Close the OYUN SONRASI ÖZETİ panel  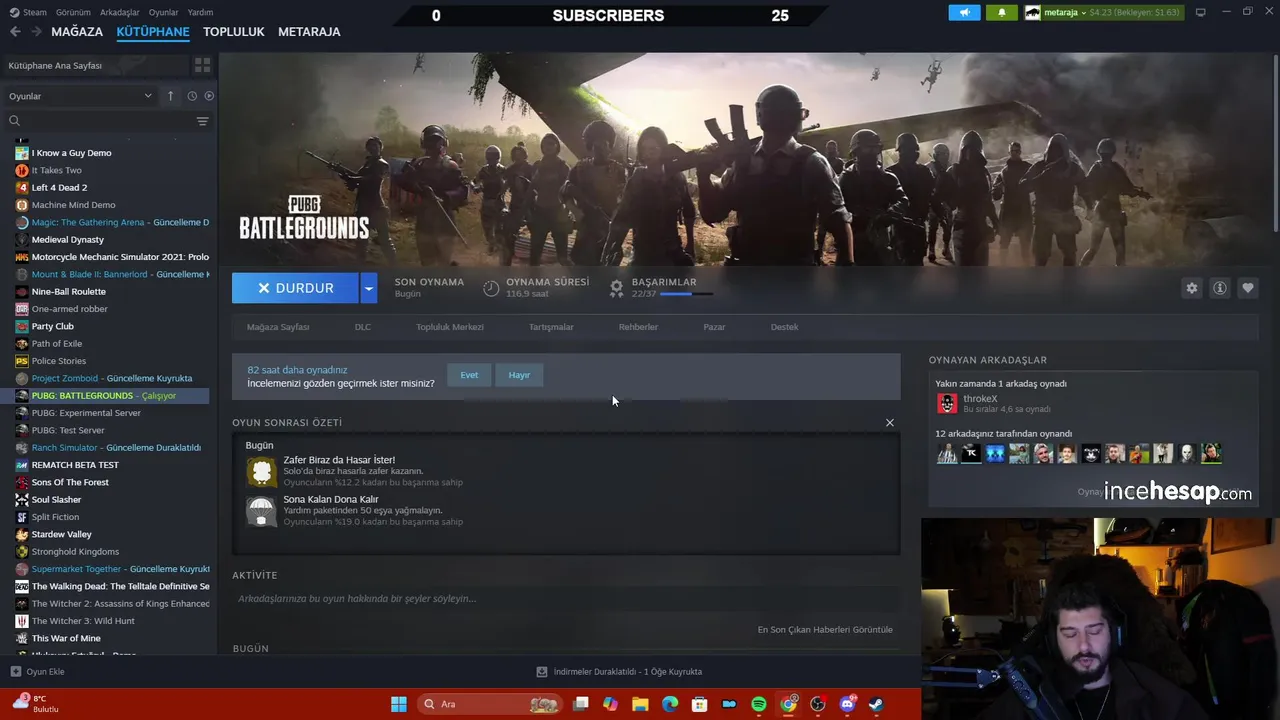tap(889, 422)
